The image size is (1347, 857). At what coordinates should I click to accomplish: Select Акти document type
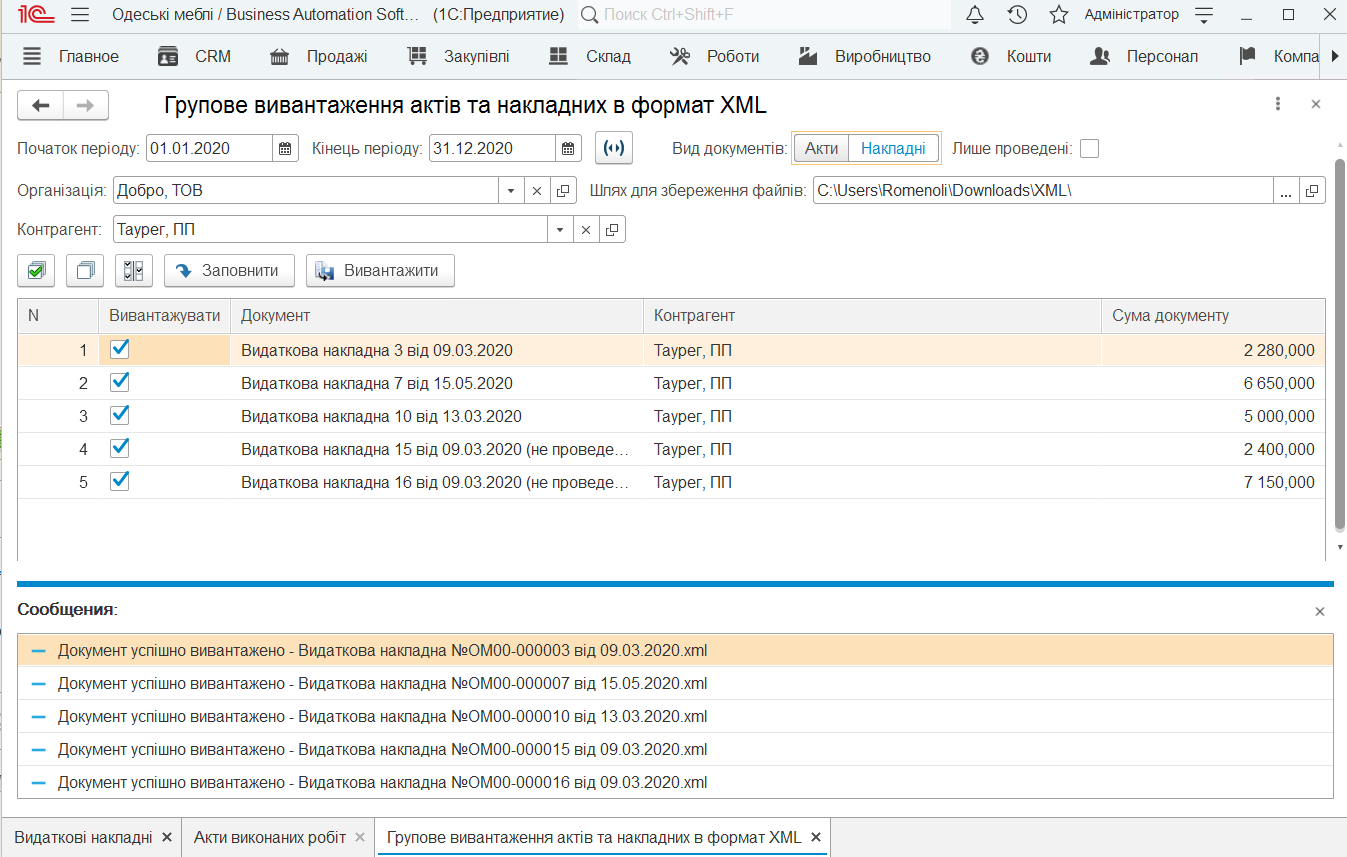tap(821, 148)
